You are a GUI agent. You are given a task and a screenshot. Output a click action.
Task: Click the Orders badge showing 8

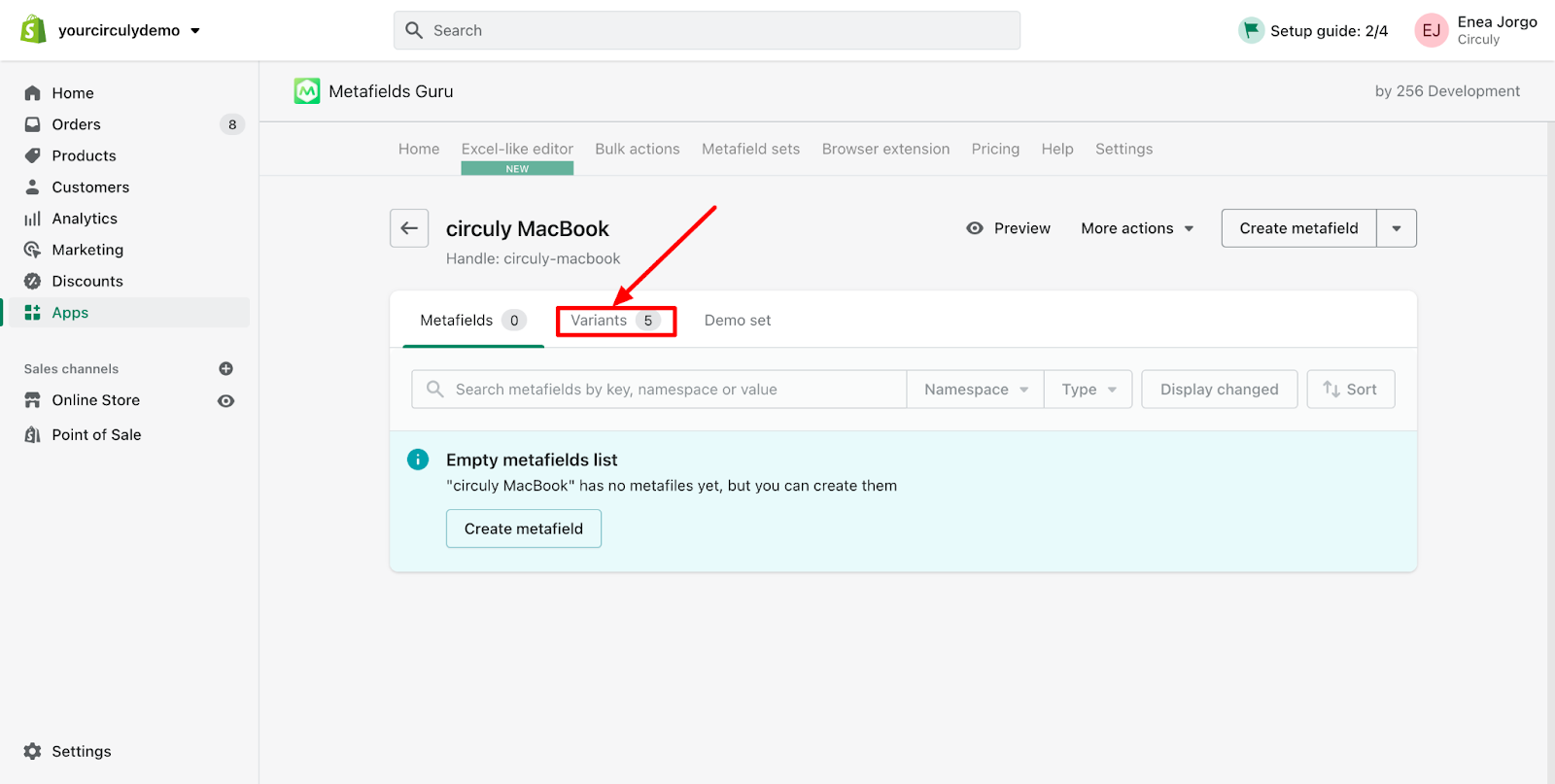coord(232,124)
